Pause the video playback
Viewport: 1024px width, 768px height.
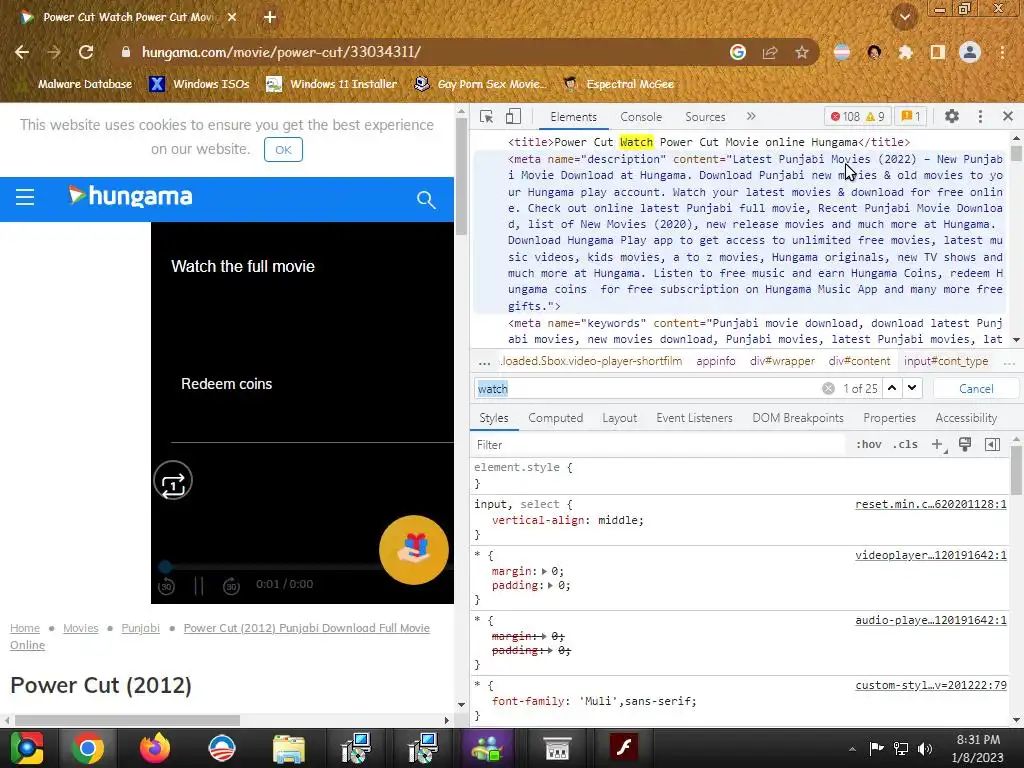199,586
